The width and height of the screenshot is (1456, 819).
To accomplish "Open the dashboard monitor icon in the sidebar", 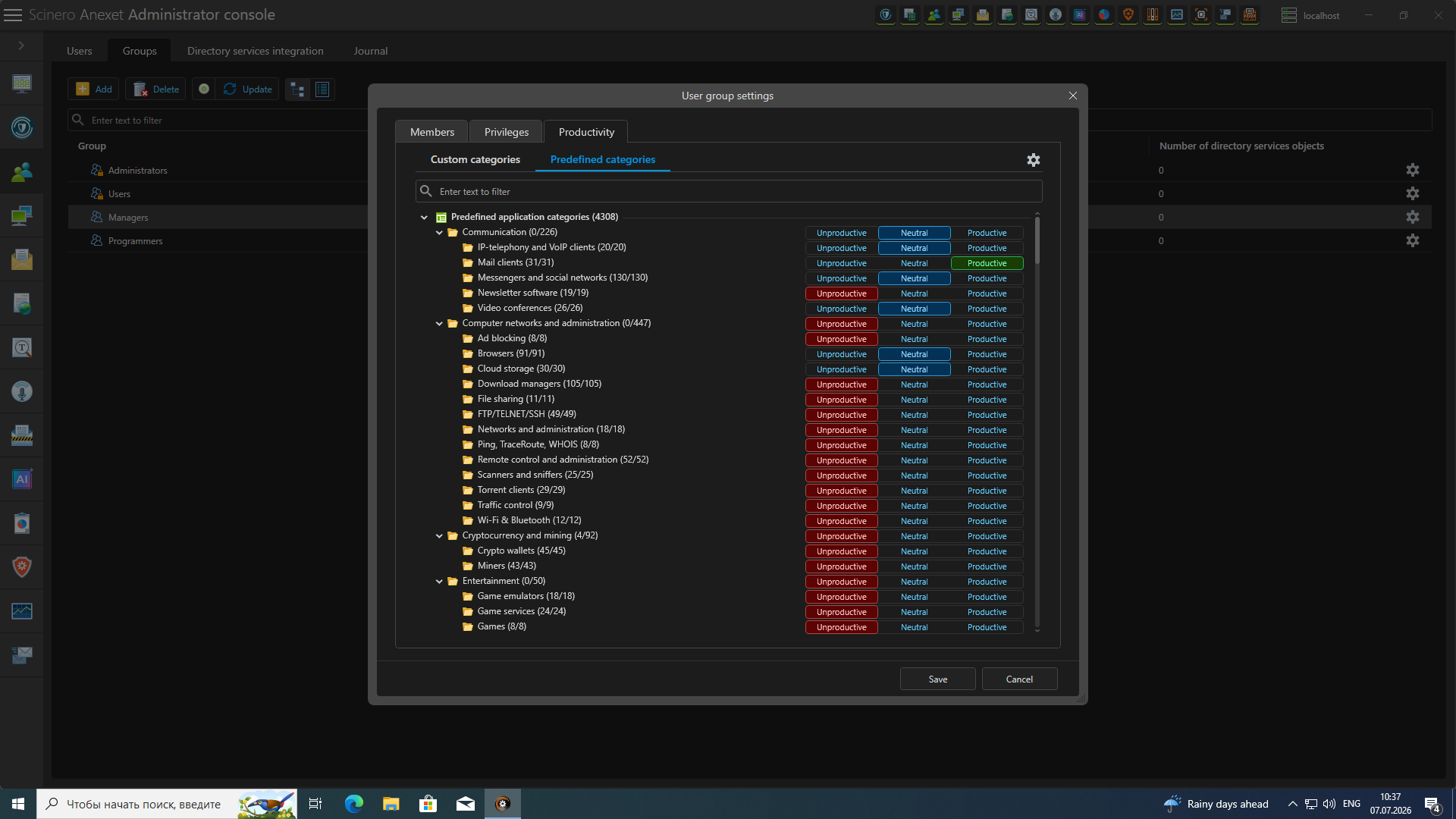I will pos(22,83).
